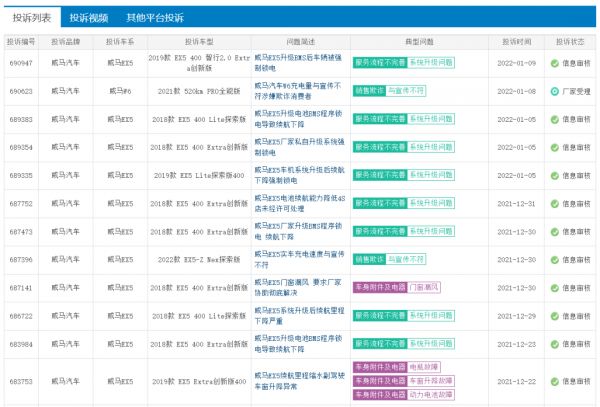Click the 车窗升降故障 tag

pyautogui.click(x=429, y=381)
